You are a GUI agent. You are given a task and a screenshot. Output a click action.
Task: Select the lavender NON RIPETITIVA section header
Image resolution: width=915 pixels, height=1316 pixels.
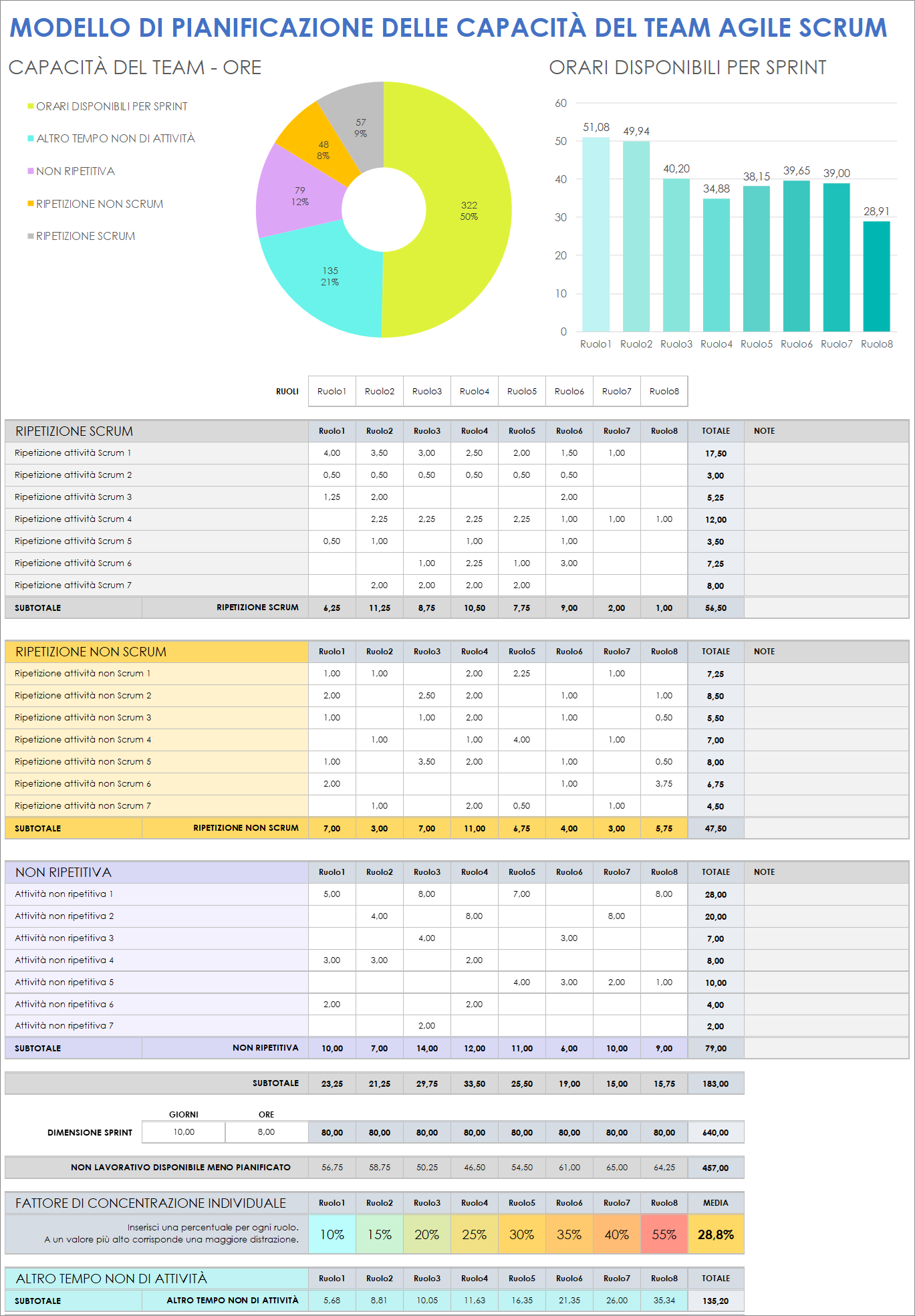[x=156, y=872]
